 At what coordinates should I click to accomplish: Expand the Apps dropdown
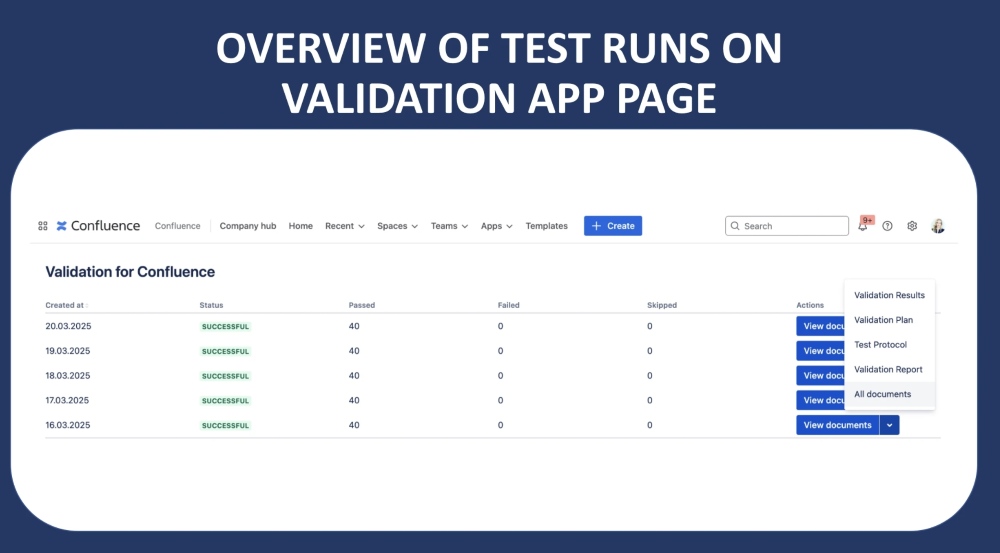pyautogui.click(x=496, y=226)
